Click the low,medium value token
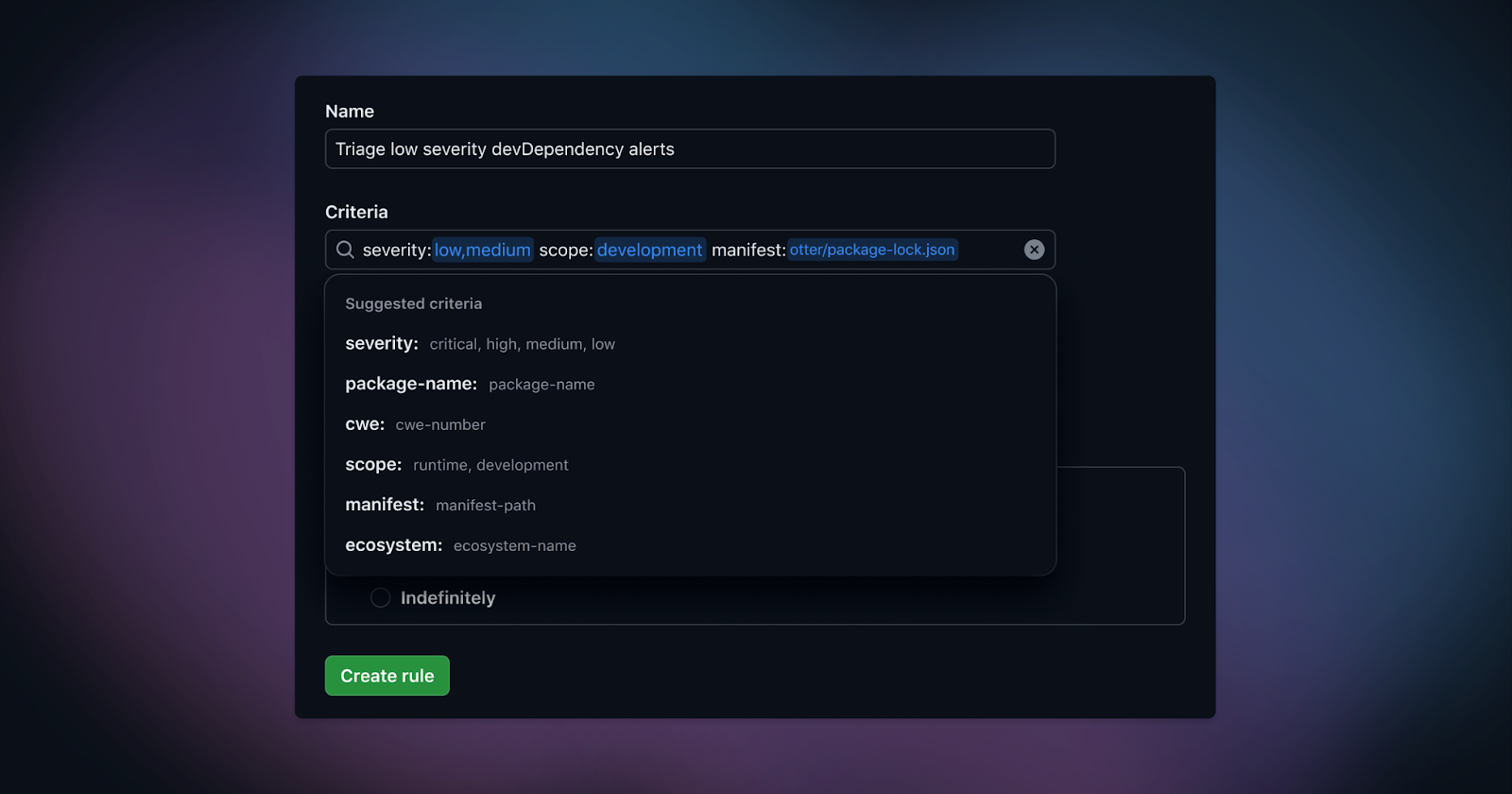This screenshot has width=1512, height=794. pyautogui.click(x=483, y=250)
